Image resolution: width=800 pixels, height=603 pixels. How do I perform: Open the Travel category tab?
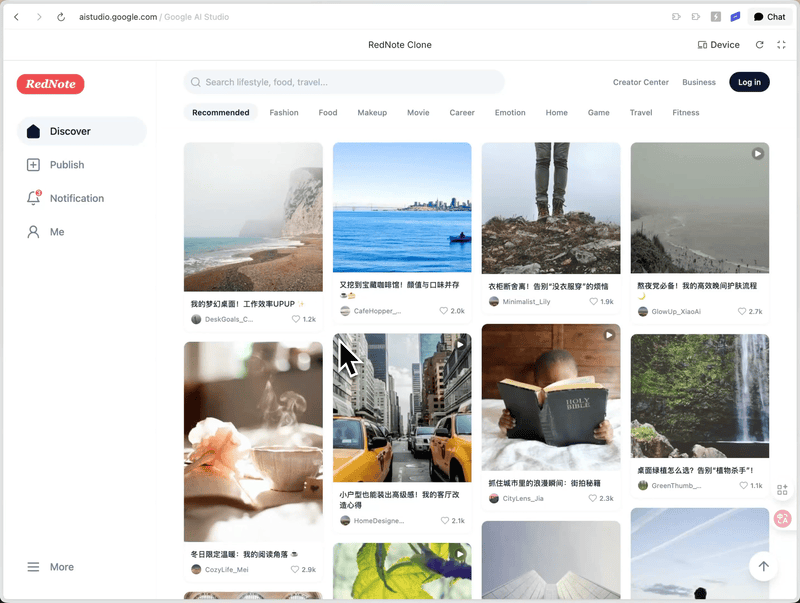click(641, 112)
